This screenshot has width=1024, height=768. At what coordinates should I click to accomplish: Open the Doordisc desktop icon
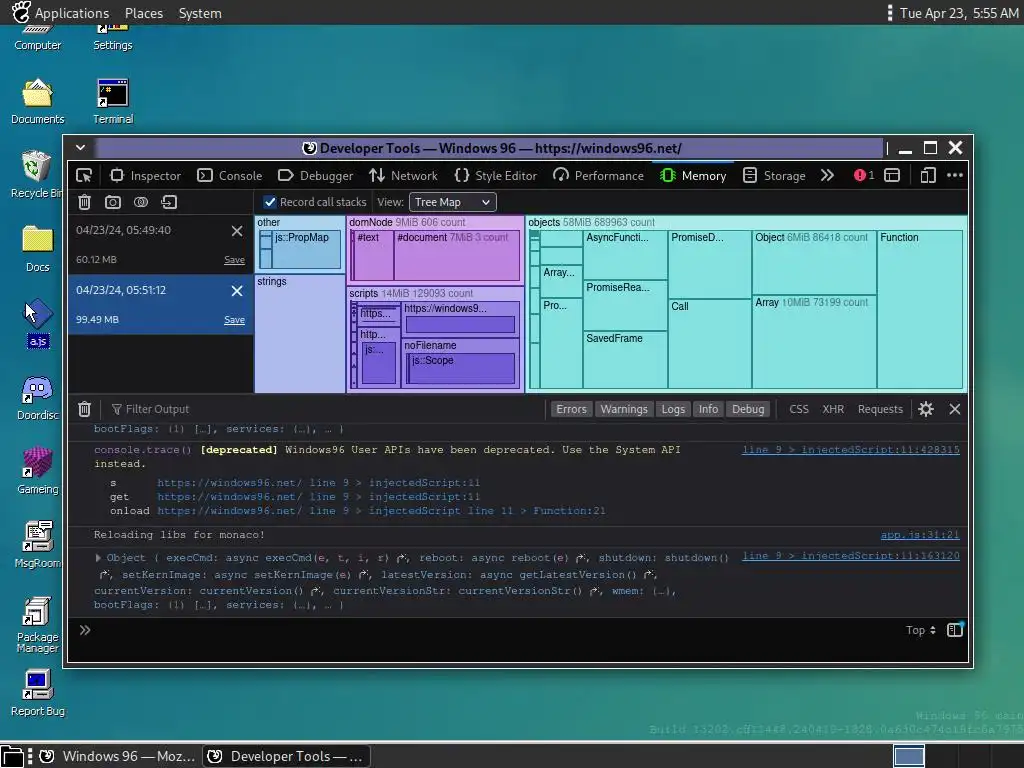(37, 398)
